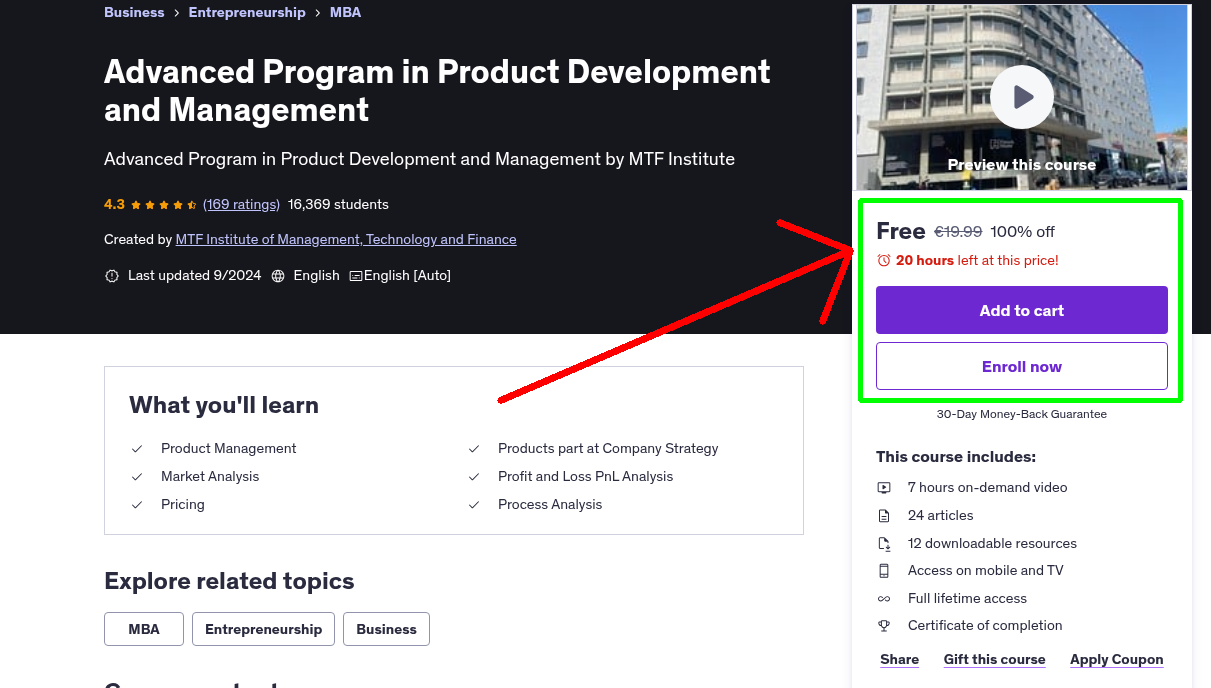Select the MBA topic tag
1211x688 pixels.
144,629
